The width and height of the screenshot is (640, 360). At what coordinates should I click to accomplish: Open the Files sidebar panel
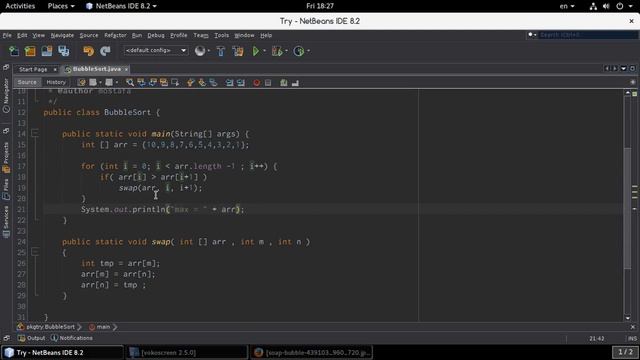pos(6,190)
